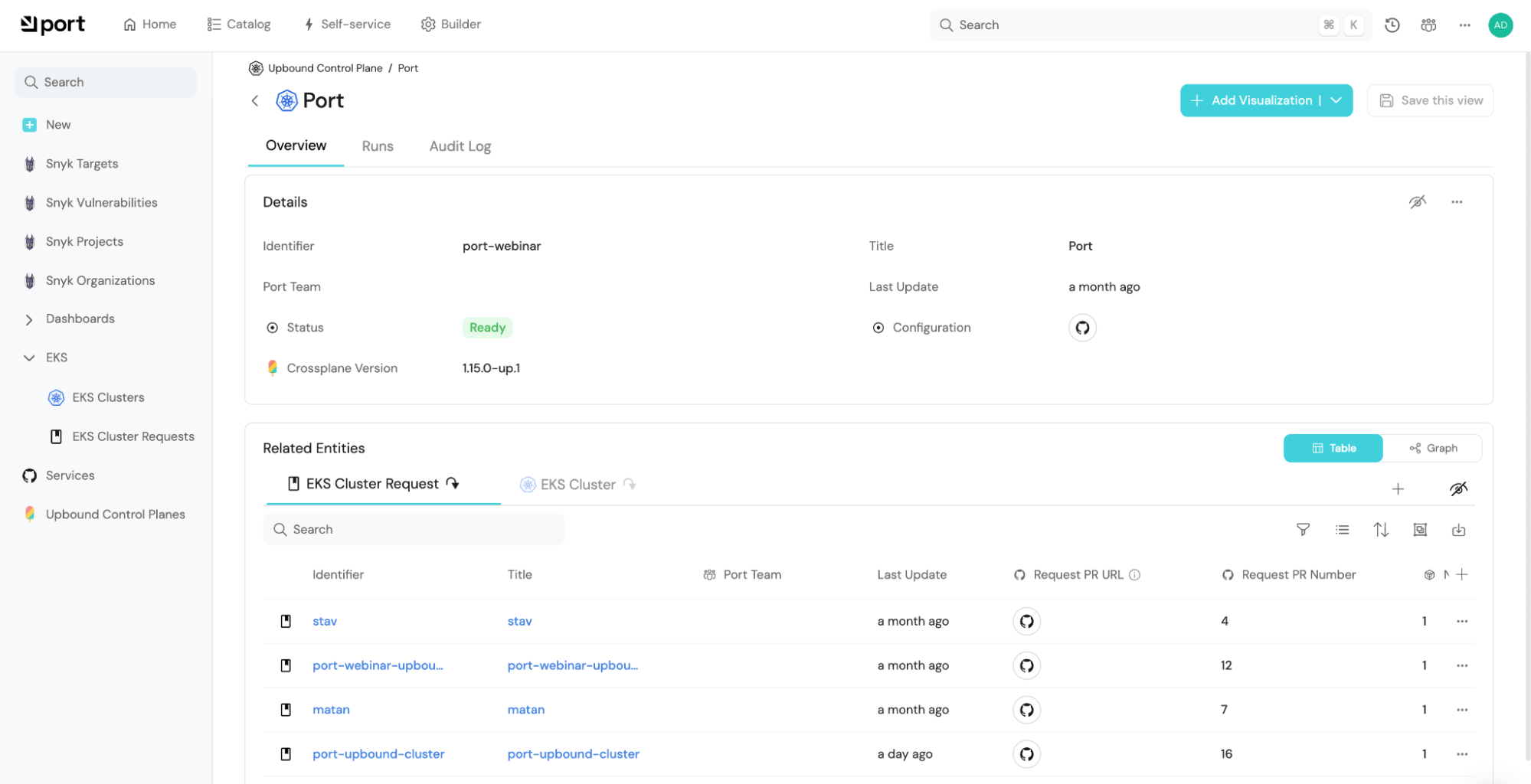Add a column with the table header plus

tap(1462, 574)
